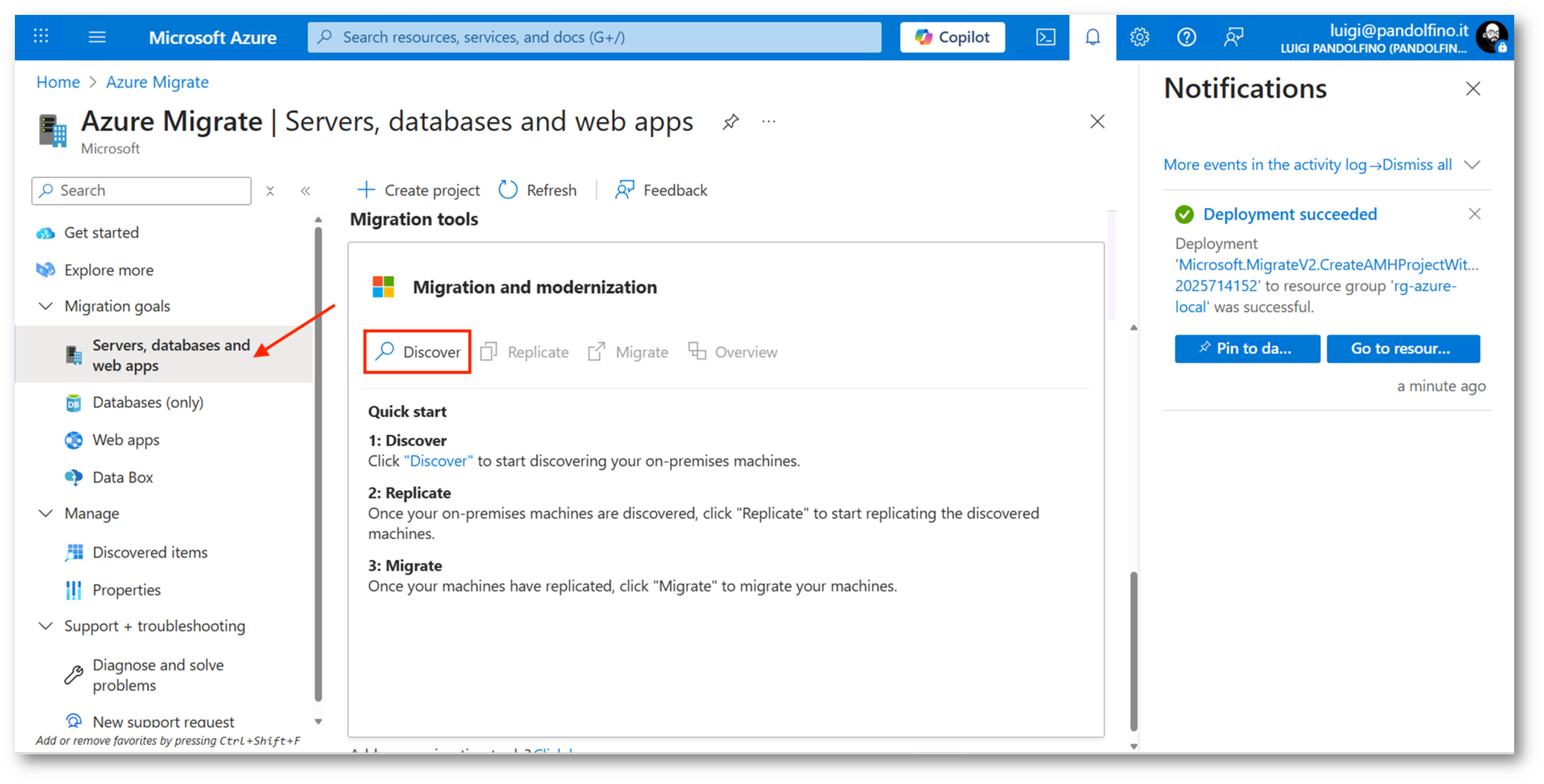1544x784 pixels.
Task: Collapse the Migration goals section
Action: 46,306
